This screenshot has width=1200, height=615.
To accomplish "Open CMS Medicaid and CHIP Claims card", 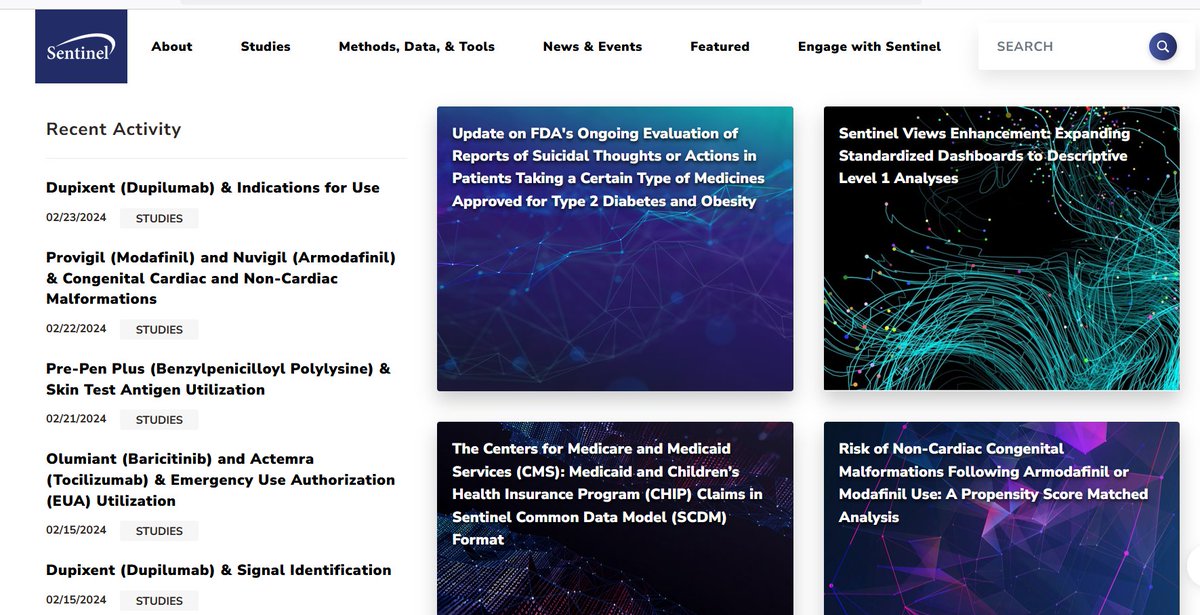I will click(615, 518).
